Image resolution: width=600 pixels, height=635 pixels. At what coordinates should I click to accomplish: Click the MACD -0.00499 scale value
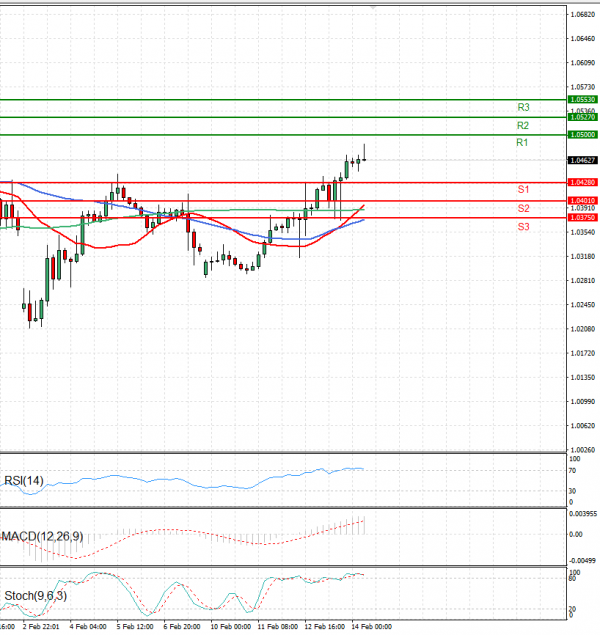(583, 561)
